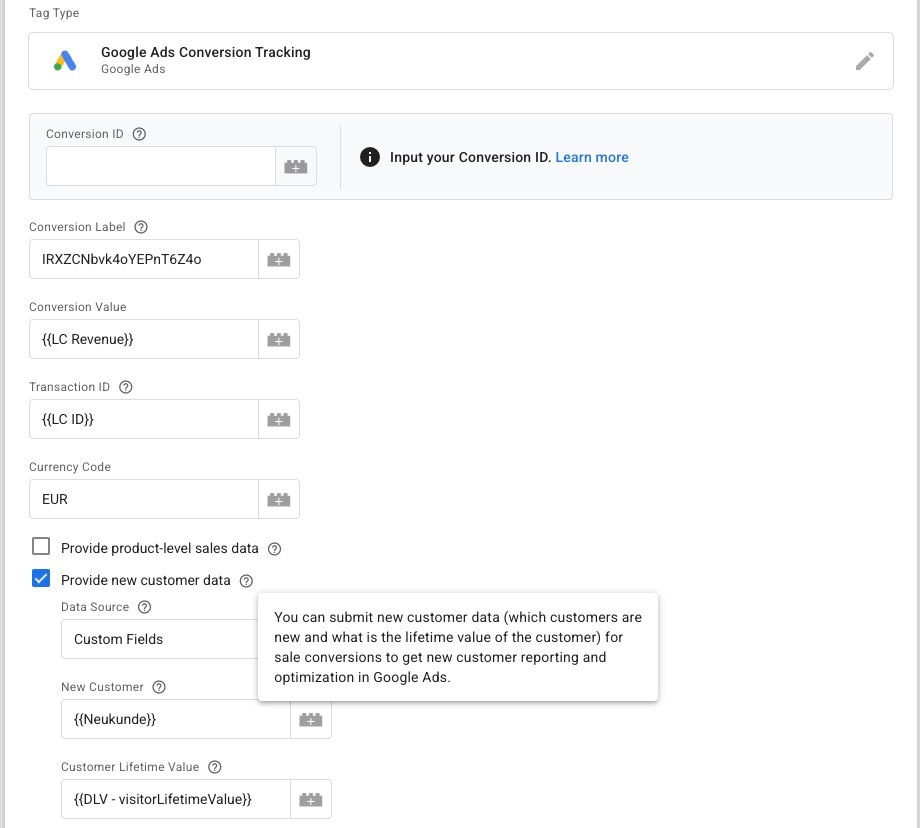Click the Tag Type heading text

coord(54,13)
